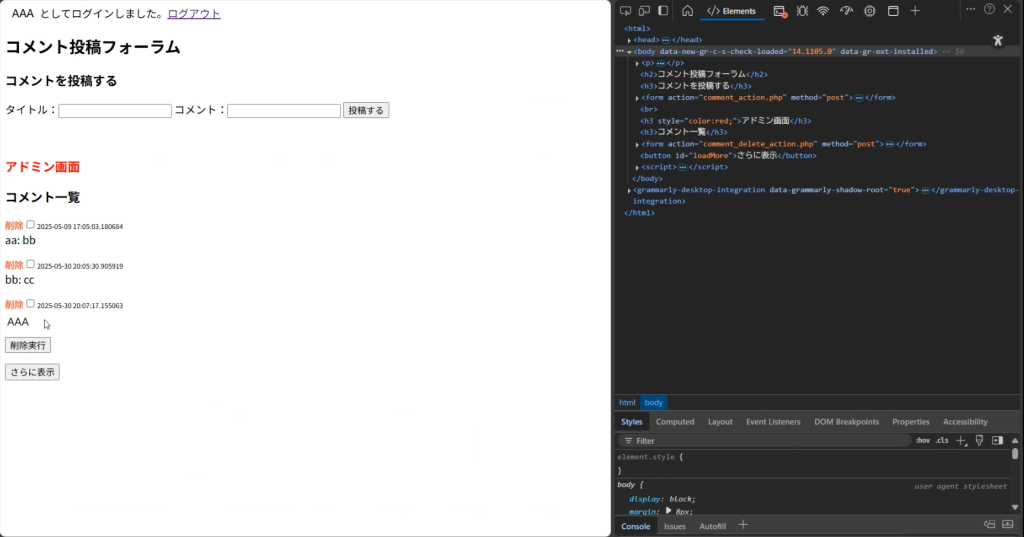Select html in the DOM breadcrumb
Image resolution: width=1024 pixels, height=537 pixels.
(x=627, y=402)
